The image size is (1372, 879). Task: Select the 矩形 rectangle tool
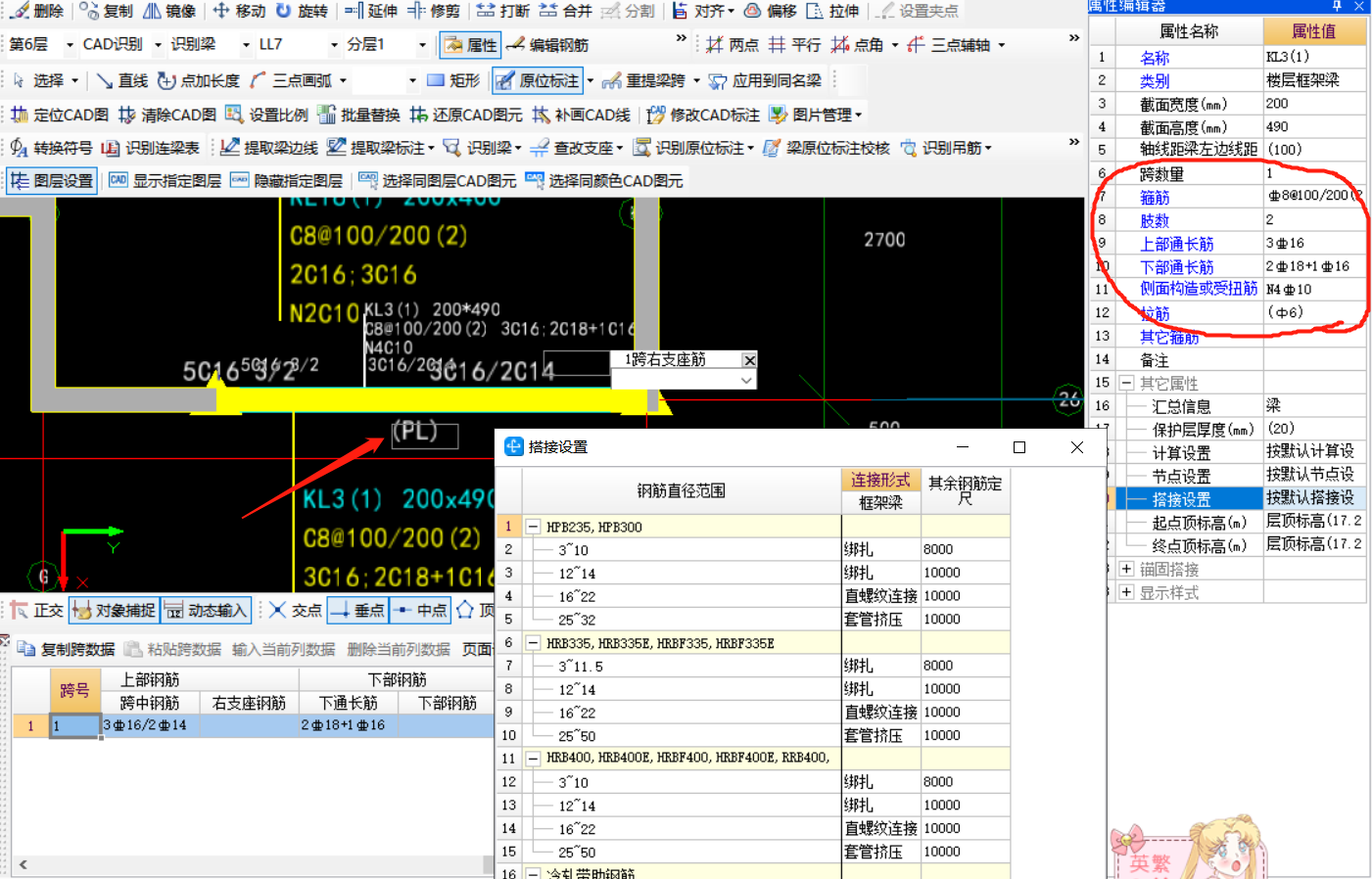(x=453, y=80)
